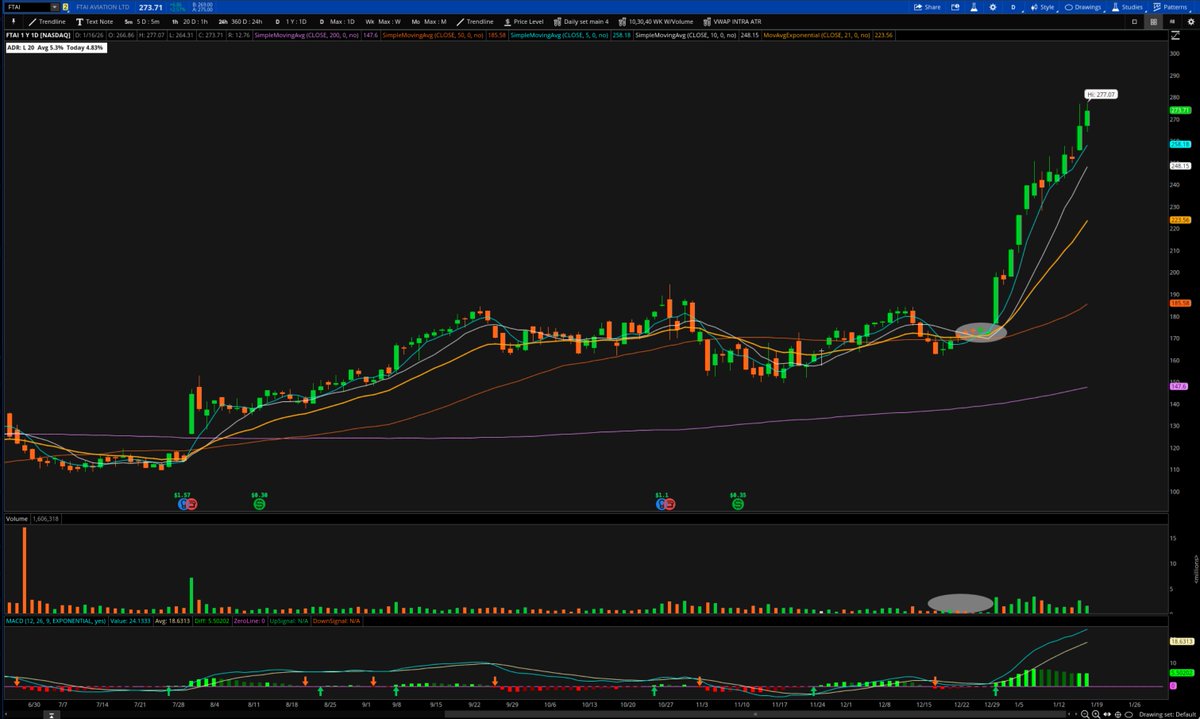Click the icon right of Share

pos(955,7)
